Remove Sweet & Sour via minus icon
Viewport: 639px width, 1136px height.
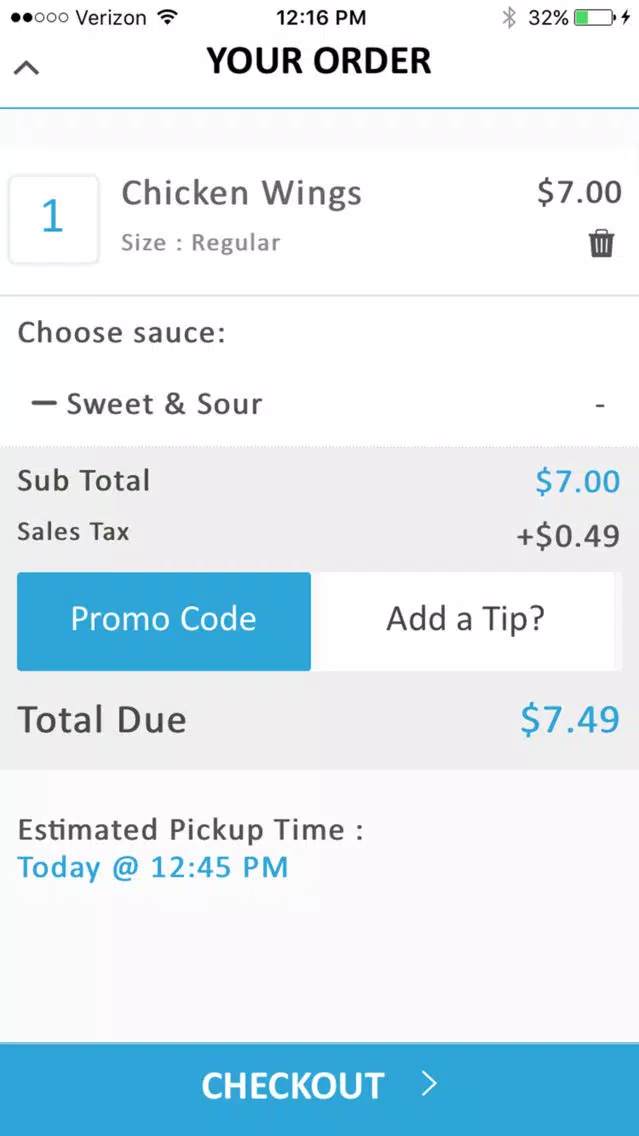(x=43, y=403)
